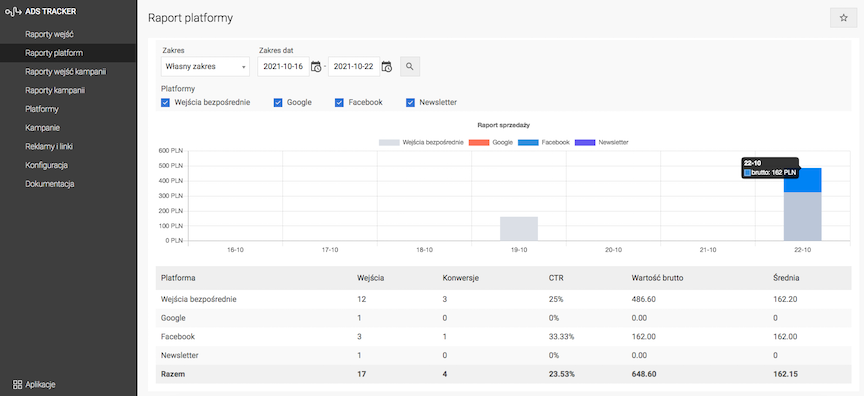
Task: Uncheck Wejścia bezpośrednie platform checkbox
Action: pyautogui.click(x=165, y=102)
